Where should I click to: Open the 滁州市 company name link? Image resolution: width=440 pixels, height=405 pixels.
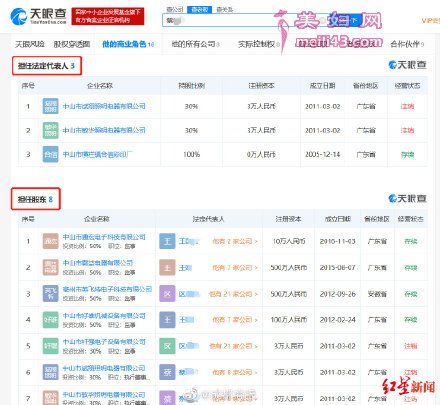(x=107, y=289)
